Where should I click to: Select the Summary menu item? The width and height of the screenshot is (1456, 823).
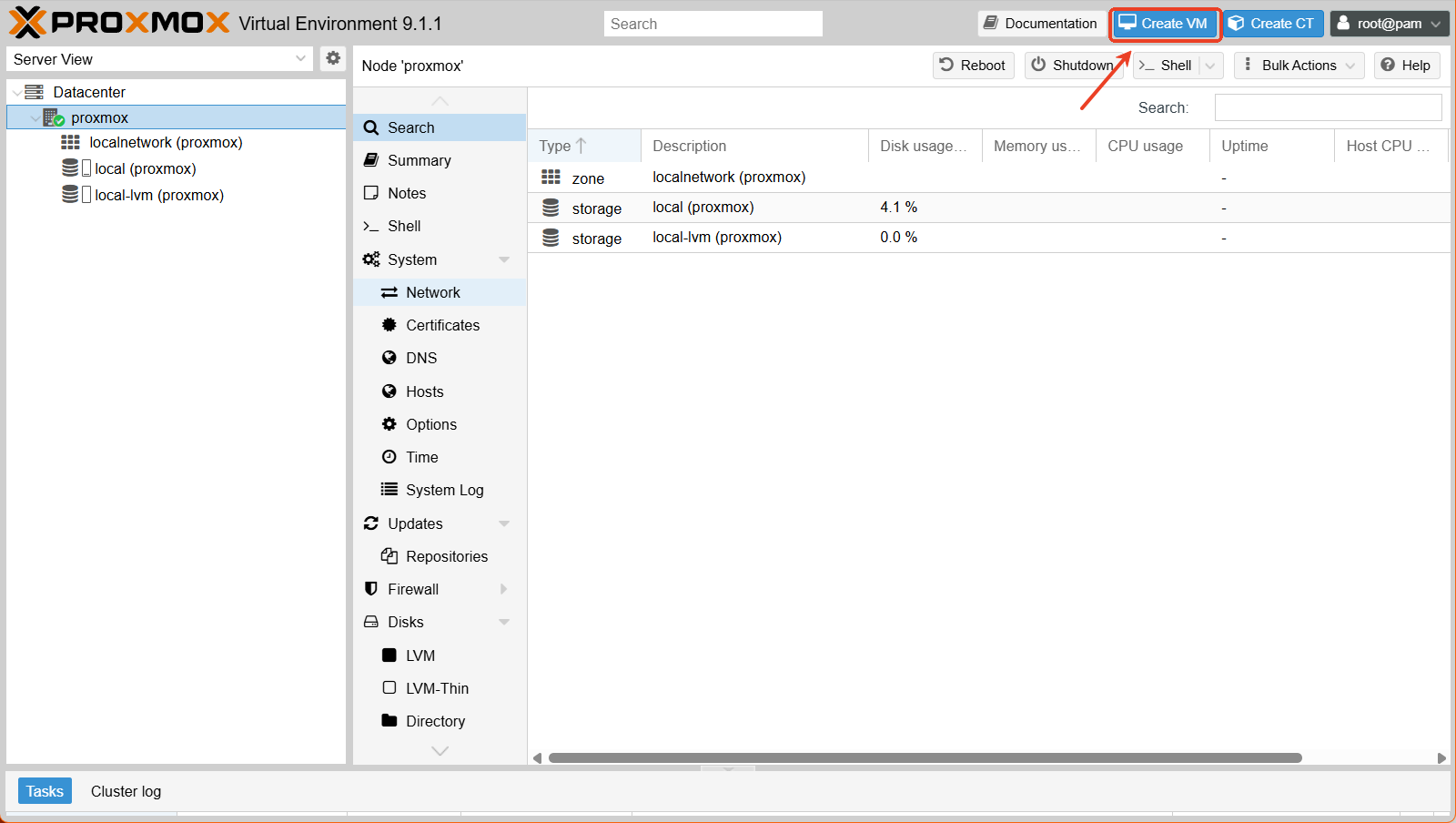coord(419,160)
